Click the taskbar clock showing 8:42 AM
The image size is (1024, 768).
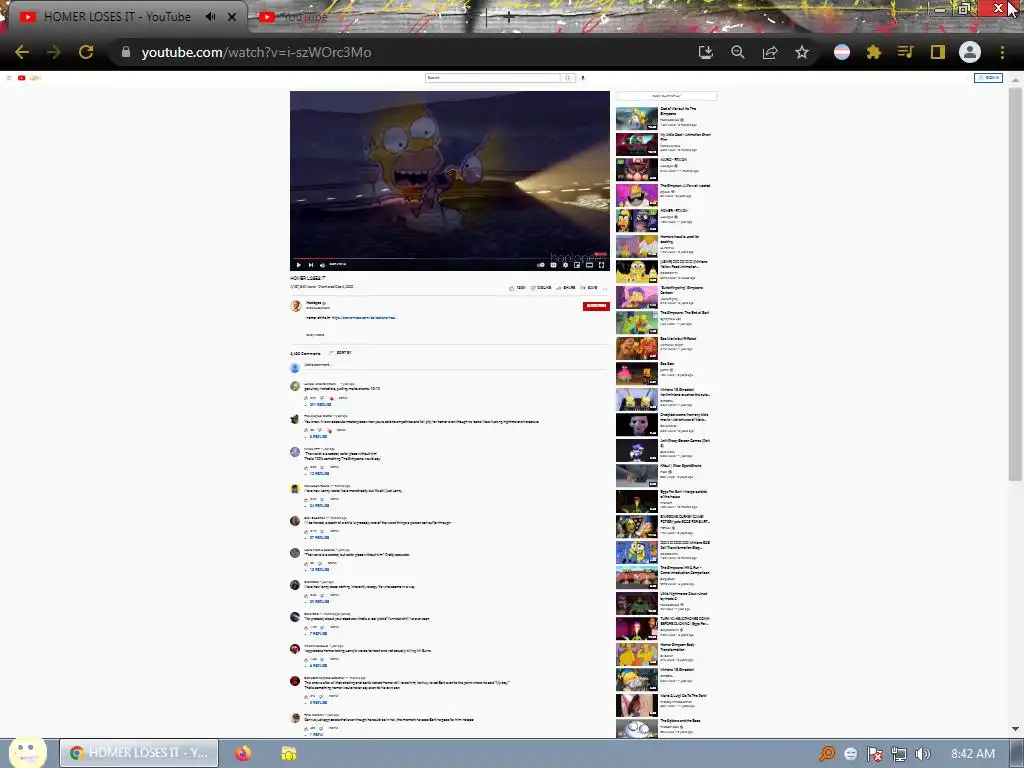973,754
